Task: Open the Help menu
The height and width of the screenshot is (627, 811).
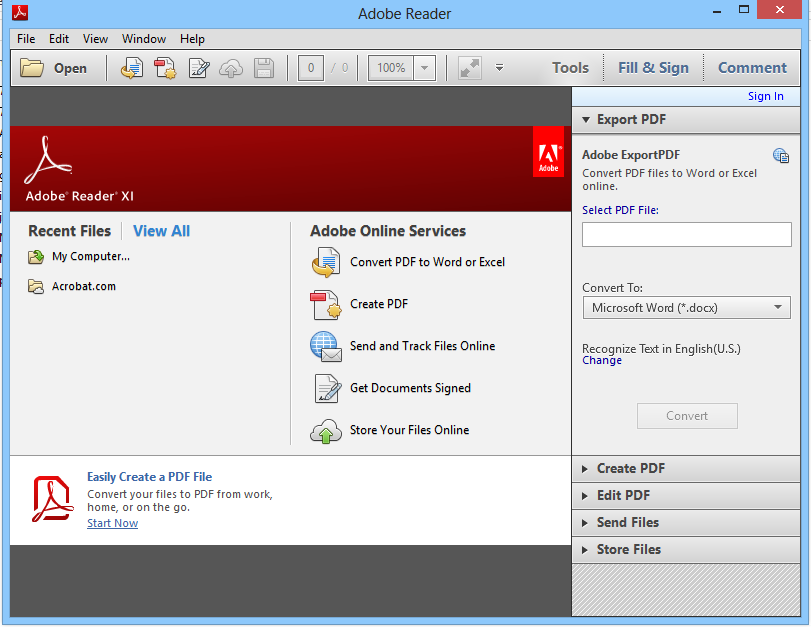Action: [x=192, y=39]
